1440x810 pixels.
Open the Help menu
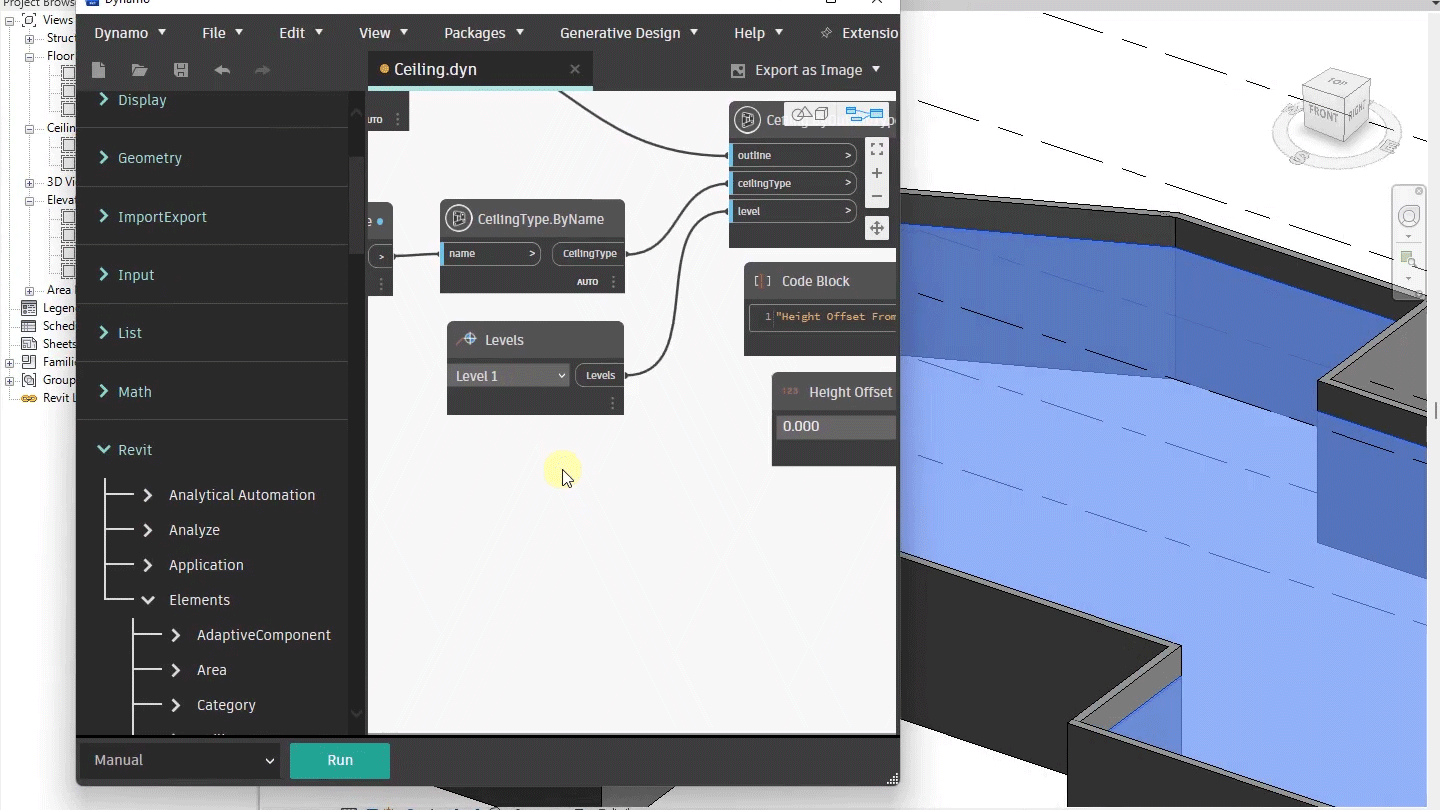coord(758,33)
